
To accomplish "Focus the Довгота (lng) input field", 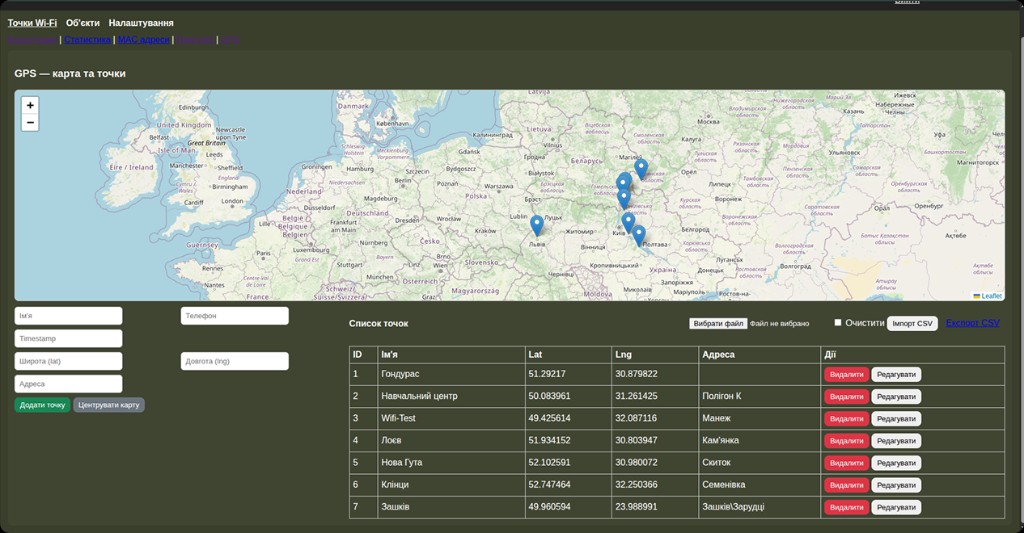I will pyautogui.click(x=234, y=361).
